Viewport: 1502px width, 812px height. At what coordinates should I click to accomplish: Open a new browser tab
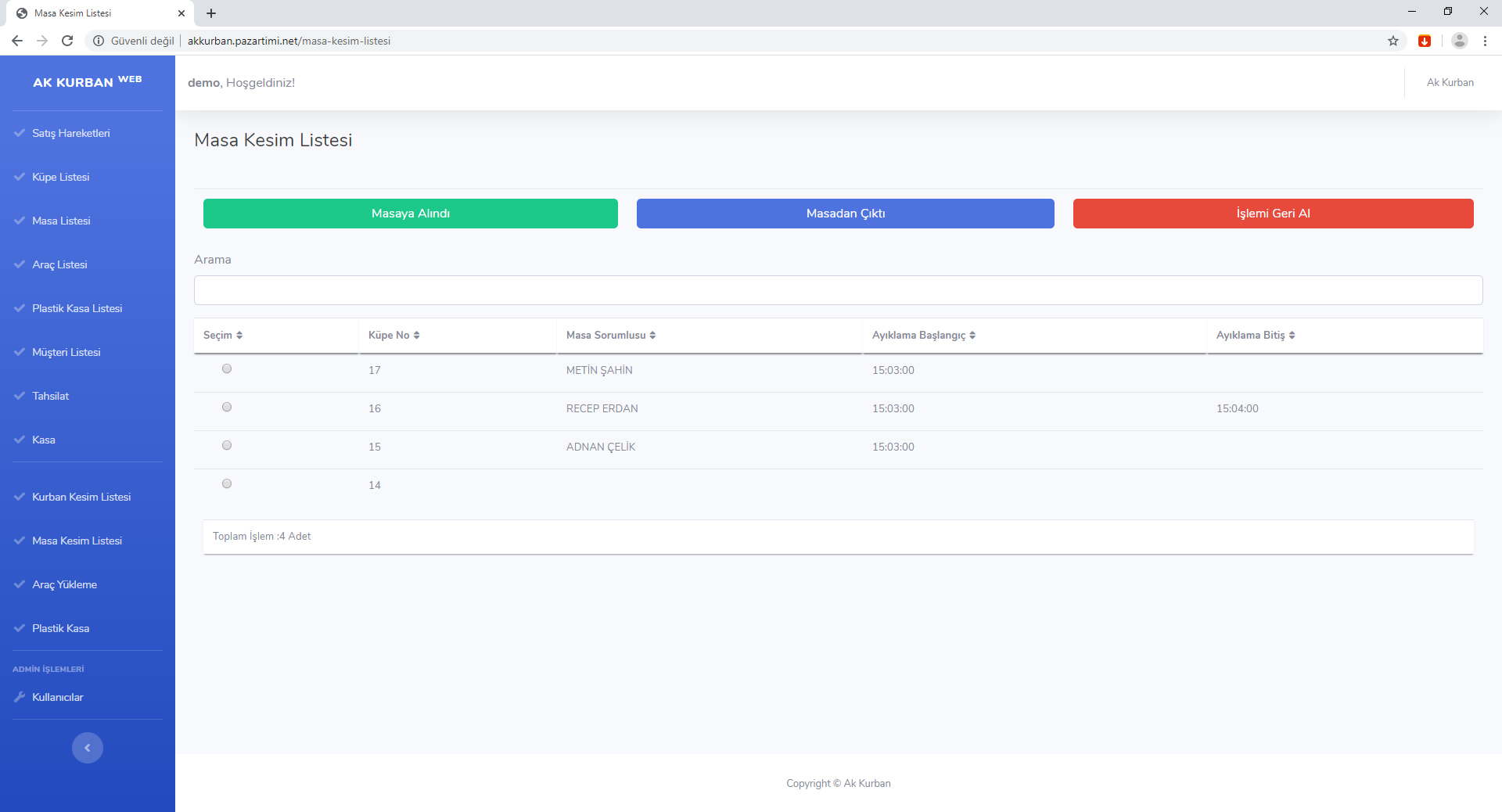pyautogui.click(x=211, y=13)
